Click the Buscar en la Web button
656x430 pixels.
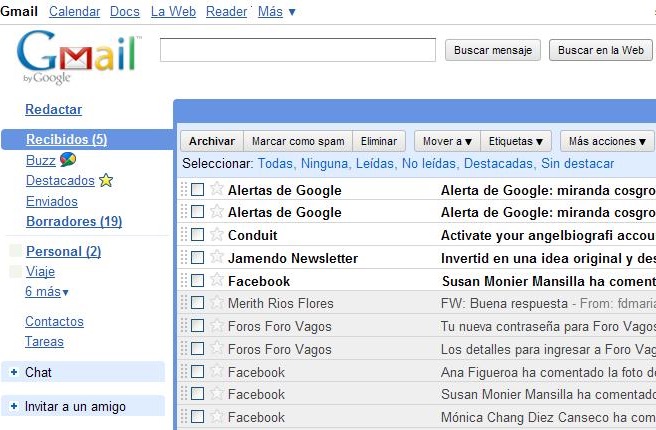coord(601,50)
